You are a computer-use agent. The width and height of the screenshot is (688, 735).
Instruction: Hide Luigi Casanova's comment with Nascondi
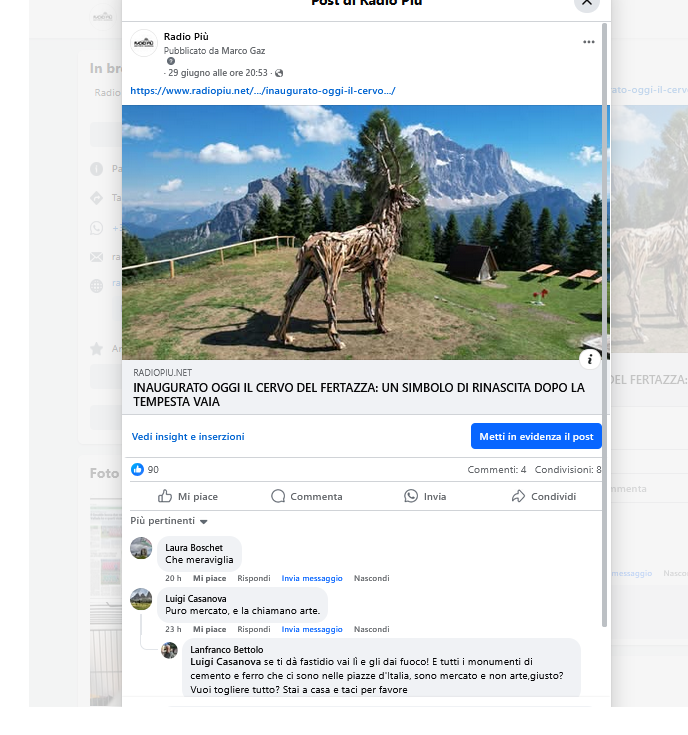pos(372,630)
